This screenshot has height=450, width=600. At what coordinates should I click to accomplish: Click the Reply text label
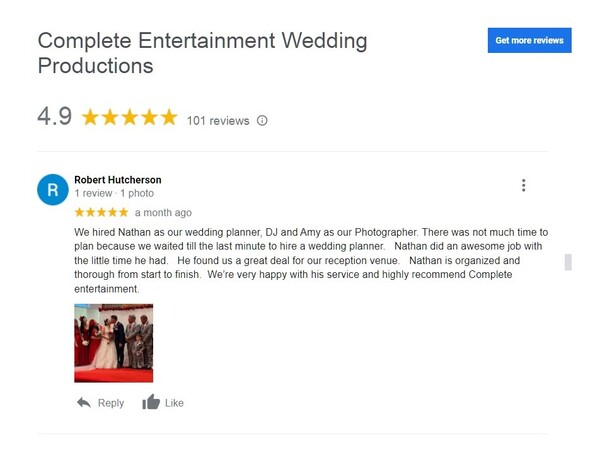111,403
